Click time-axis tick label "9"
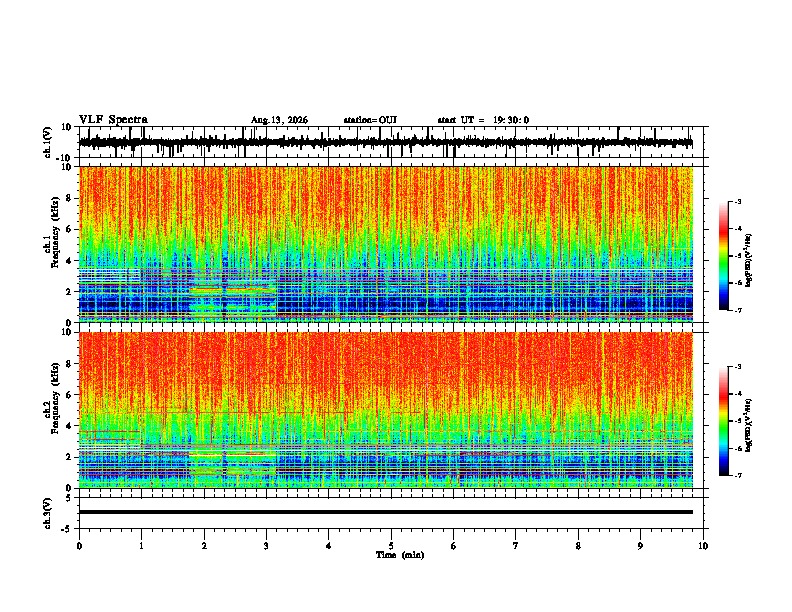Viewport: 792px width, 612px height. click(x=640, y=546)
